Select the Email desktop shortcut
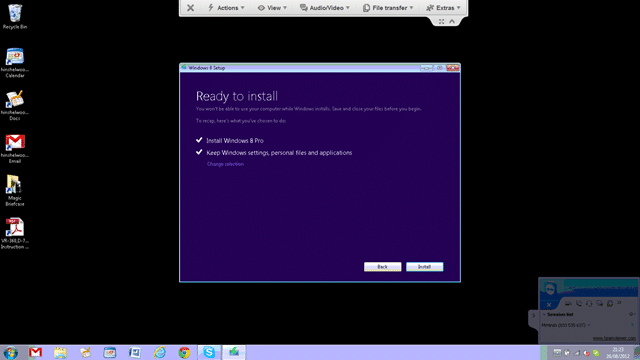The image size is (640, 360). pyautogui.click(x=15, y=148)
